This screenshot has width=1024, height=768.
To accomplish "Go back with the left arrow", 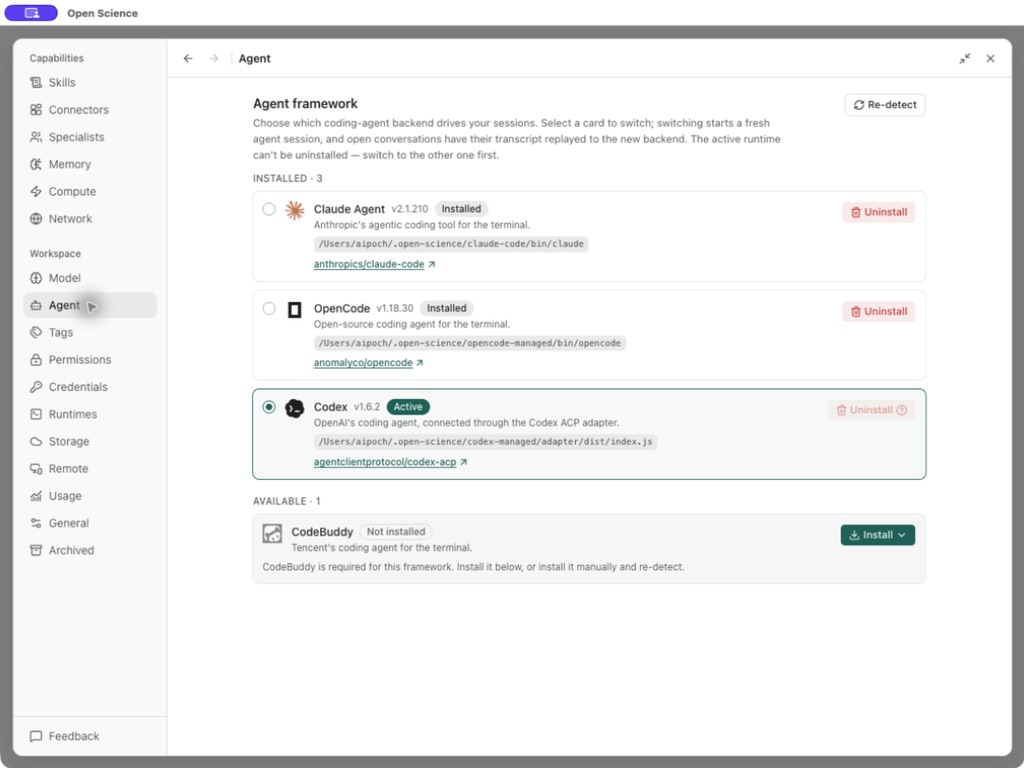I will (188, 59).
